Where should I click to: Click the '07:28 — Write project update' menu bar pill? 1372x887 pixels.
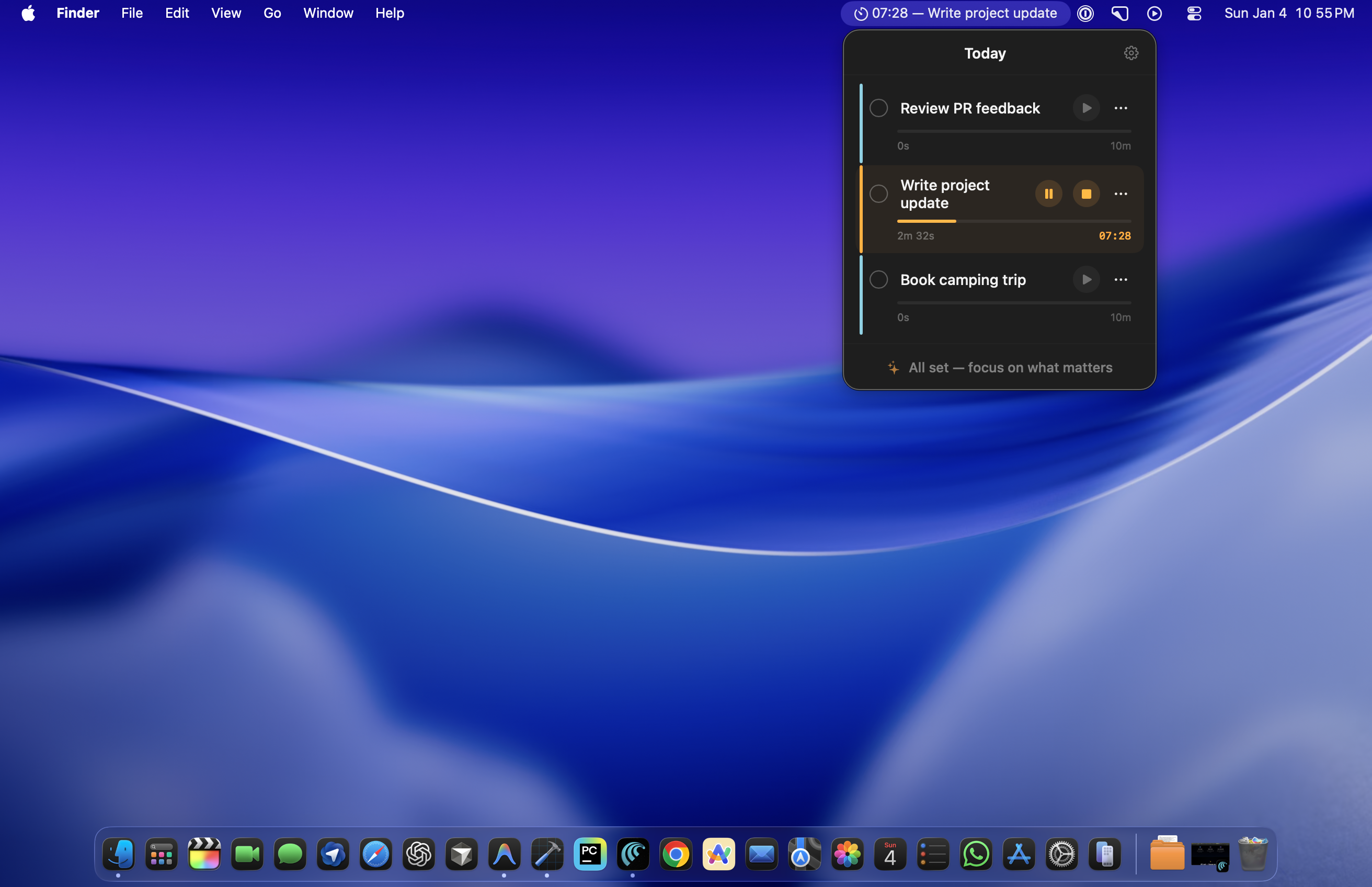click(x=955, y=13)
